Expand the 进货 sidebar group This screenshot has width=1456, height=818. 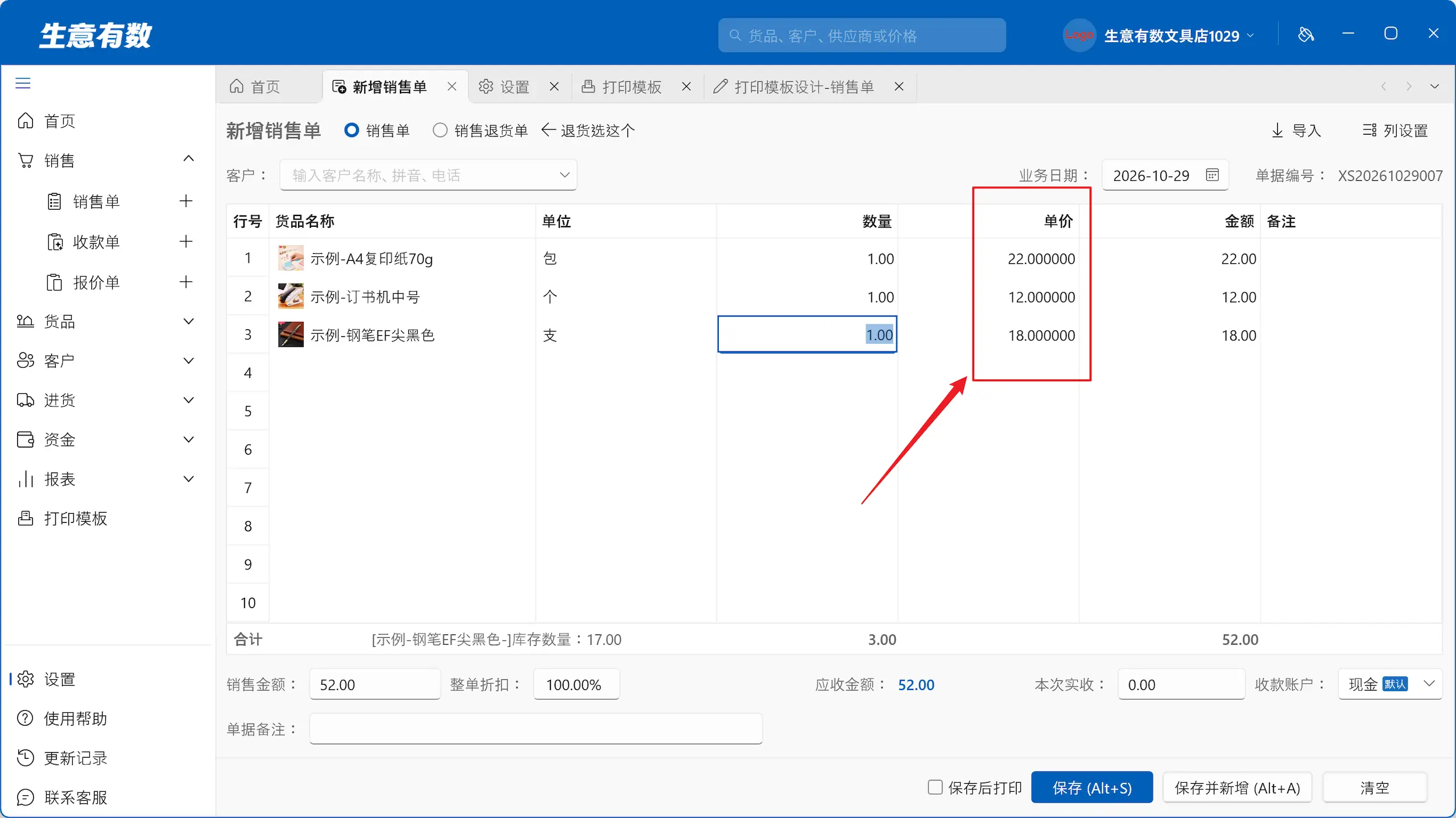click(x=189, y=400)
